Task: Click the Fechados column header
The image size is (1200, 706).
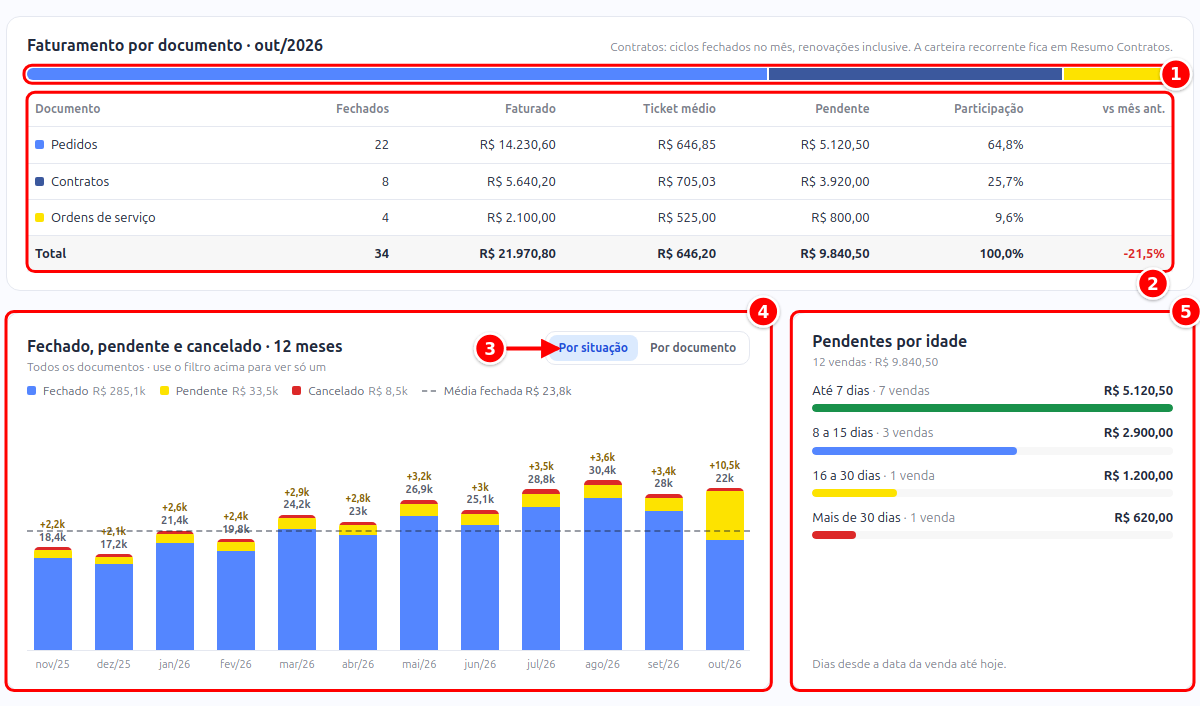Action: (x=362, y=109)
